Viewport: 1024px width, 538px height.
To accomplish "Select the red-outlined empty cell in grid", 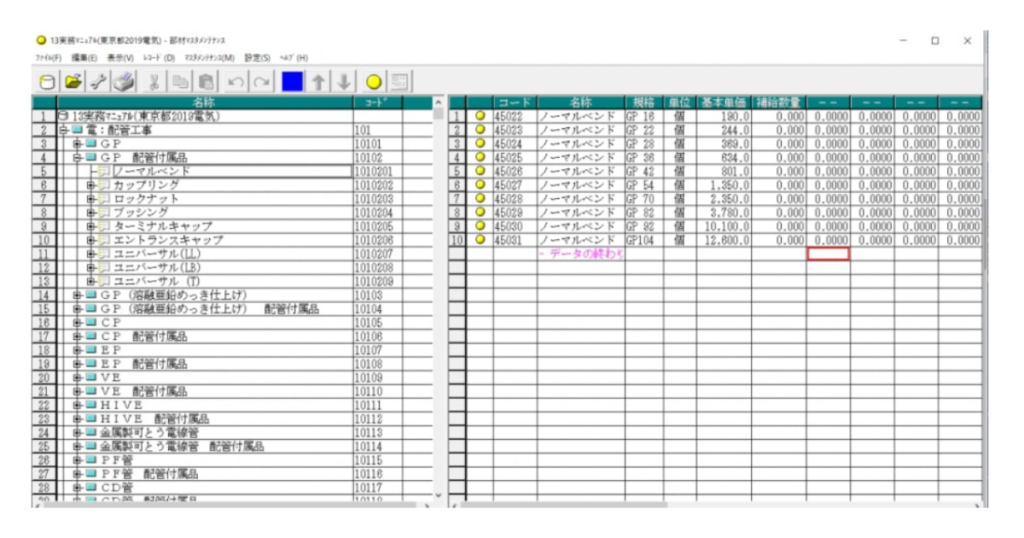I will [x=828, y=254].
